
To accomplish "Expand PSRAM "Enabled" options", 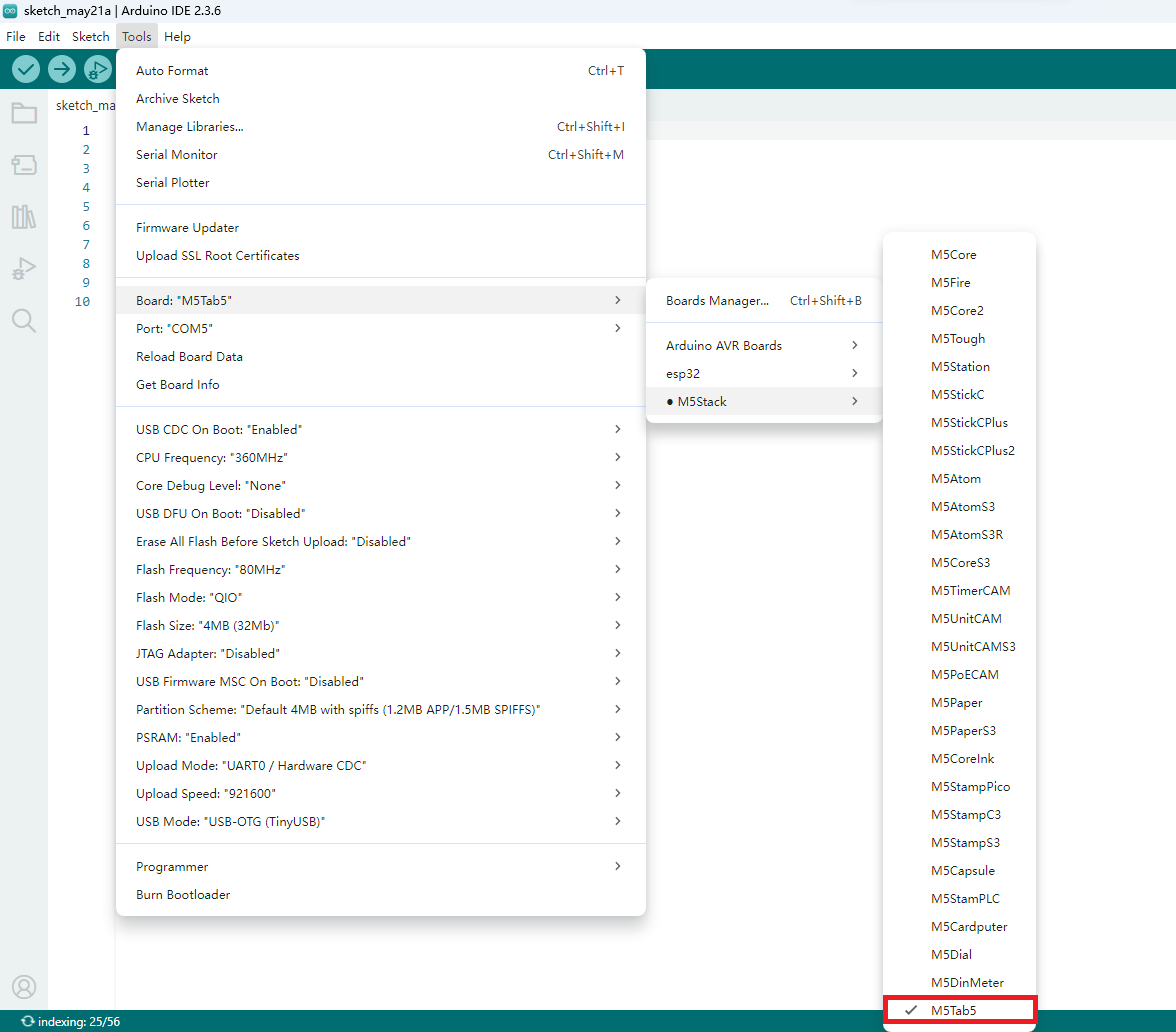I will (x=381, y=737).
